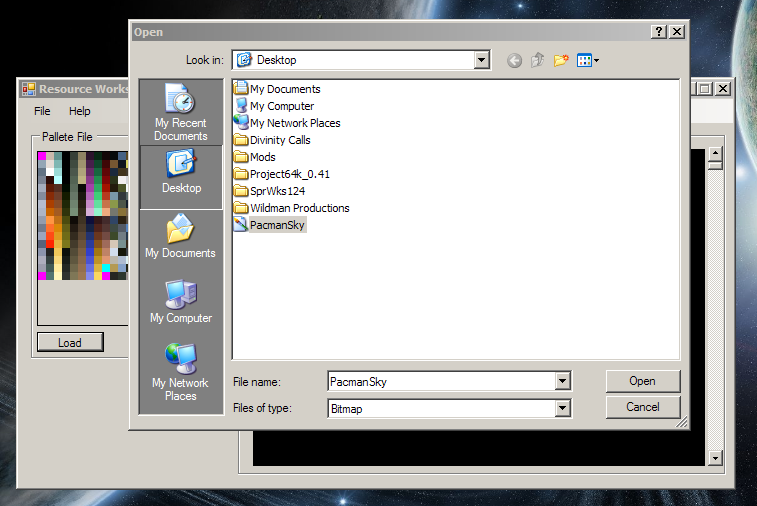
Task: Pick the magenta swatch in palette top-left
Action: (42, 156)
